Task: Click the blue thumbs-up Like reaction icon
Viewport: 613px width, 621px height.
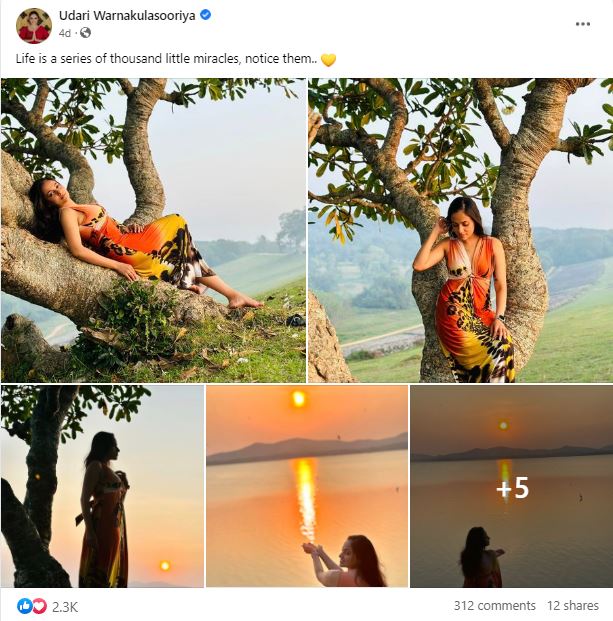Action: pos(24,606)
